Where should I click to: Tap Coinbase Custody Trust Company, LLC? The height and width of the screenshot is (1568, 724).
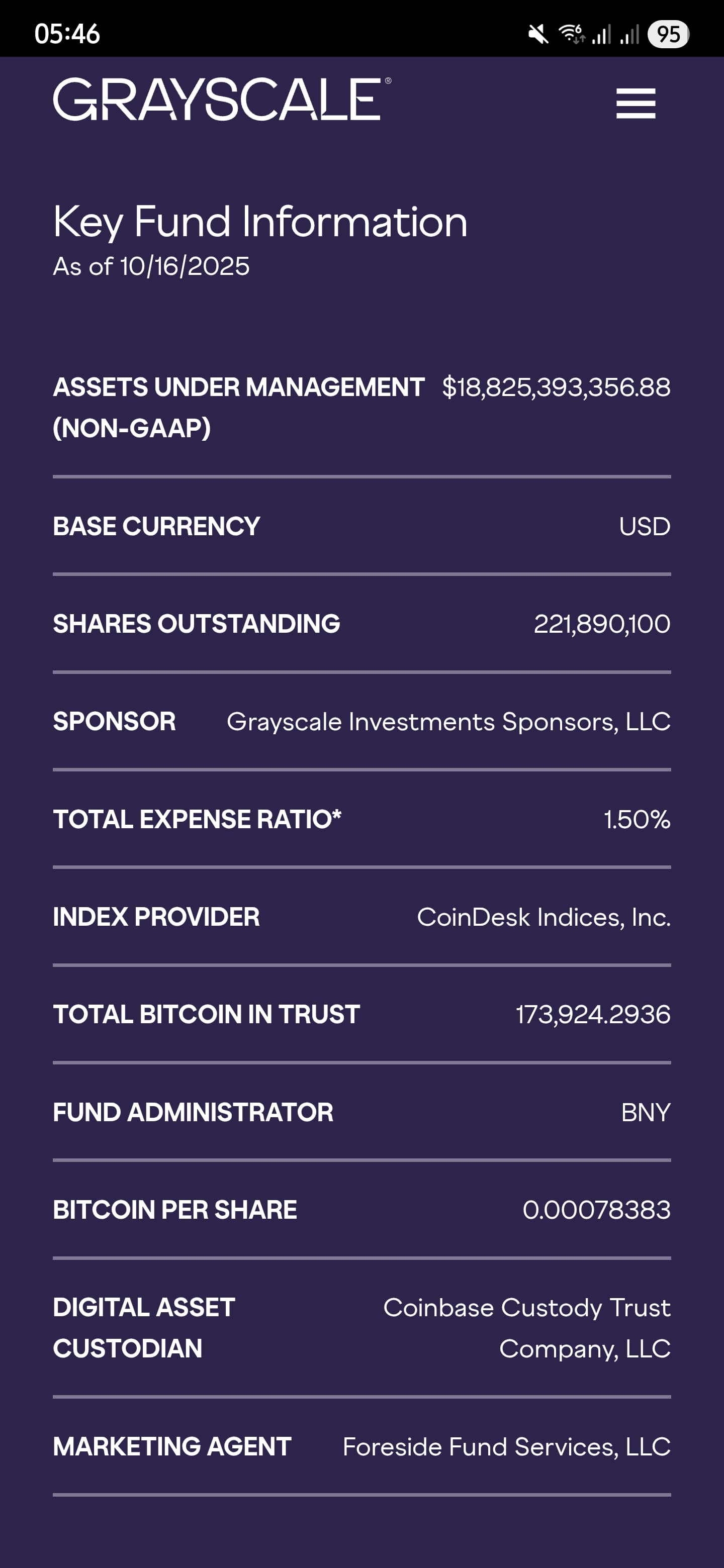(527, 1328)
